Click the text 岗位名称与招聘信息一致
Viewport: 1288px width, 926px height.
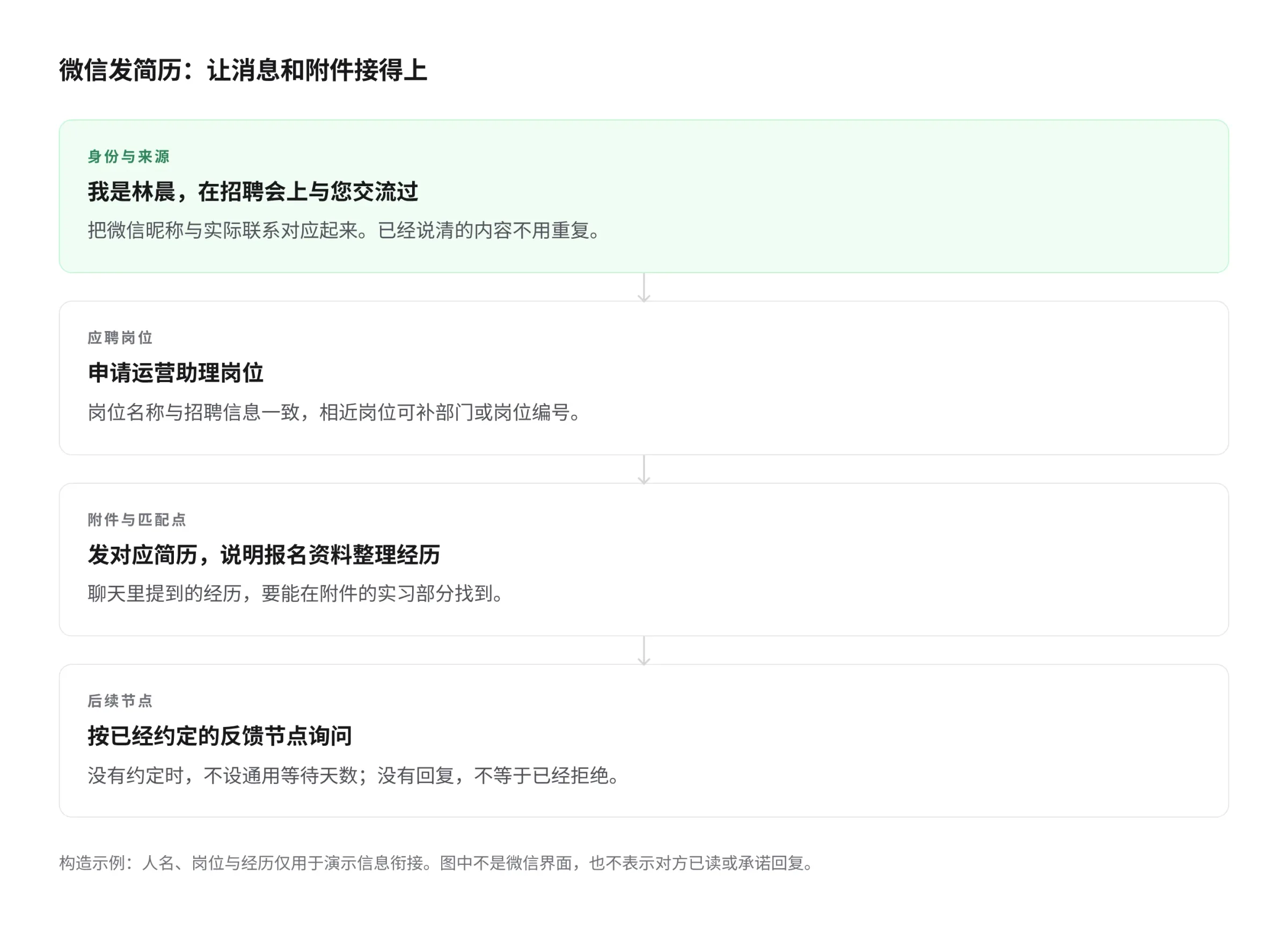pyautogui.click(x=194, y=412)
